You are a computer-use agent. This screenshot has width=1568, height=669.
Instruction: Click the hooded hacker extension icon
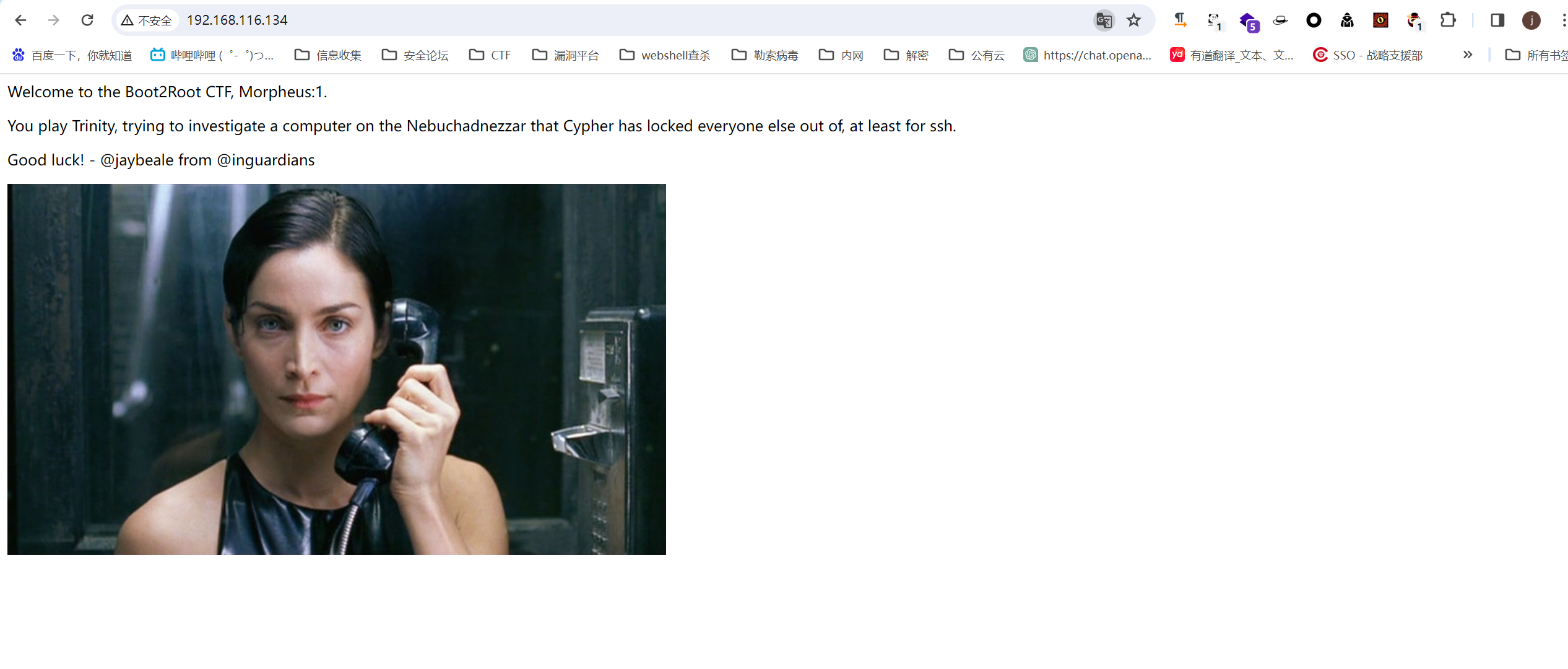click(x=1347, y=20)
